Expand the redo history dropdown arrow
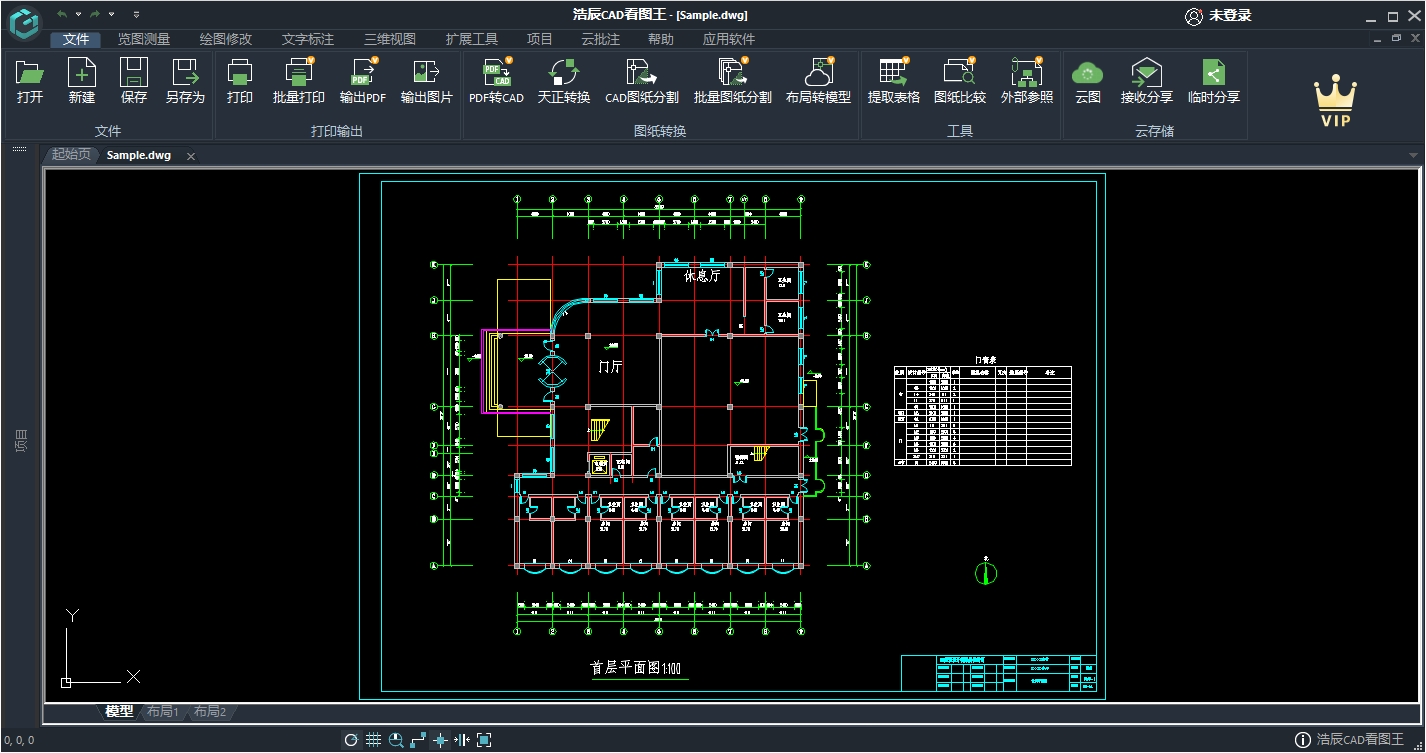The image size is (1426, 753). [x=111, y=14]
